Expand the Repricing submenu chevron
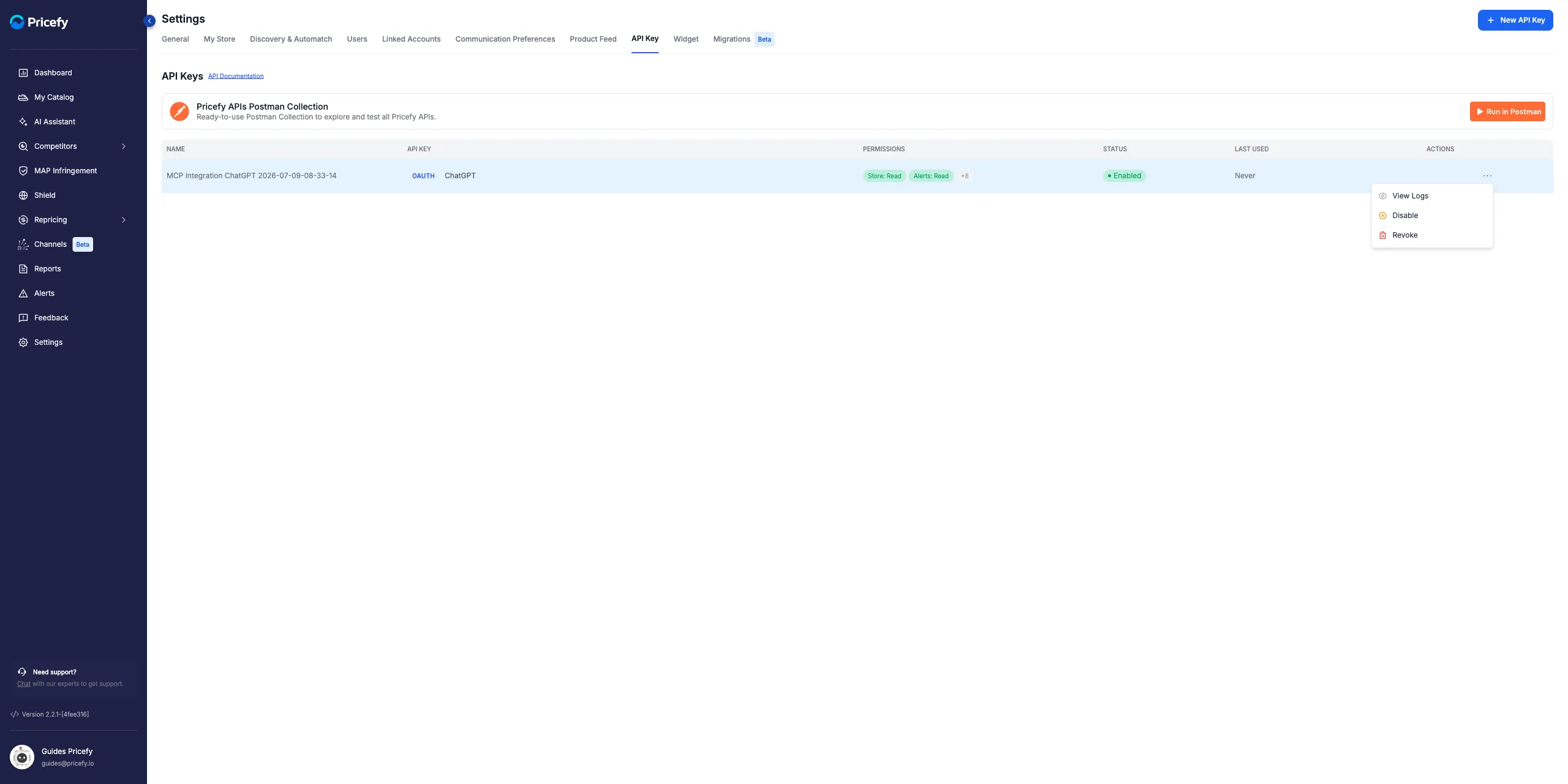Image resolution: width=1568 pixels, height=784 pixels. pos(124,220)
